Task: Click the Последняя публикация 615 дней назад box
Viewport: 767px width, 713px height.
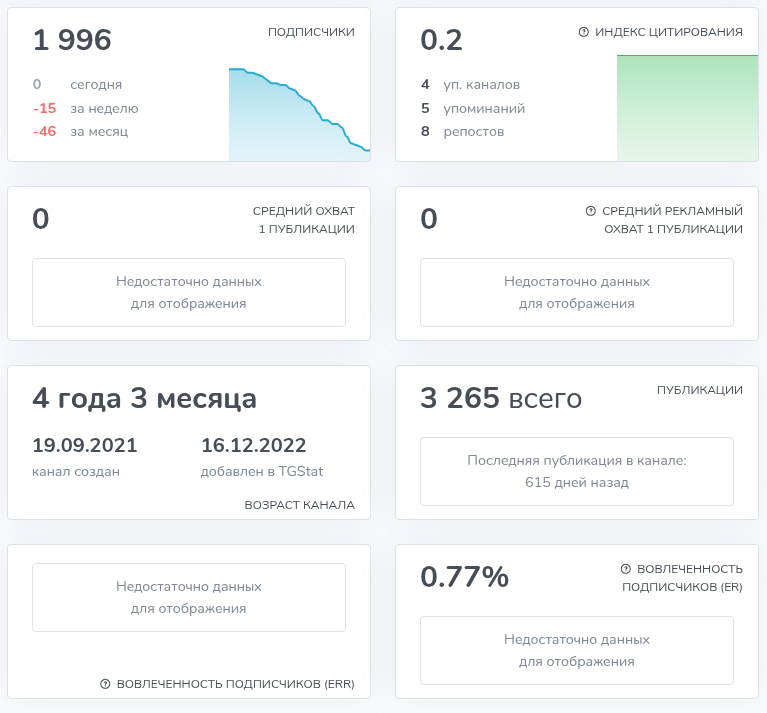Action: (577, 471)
